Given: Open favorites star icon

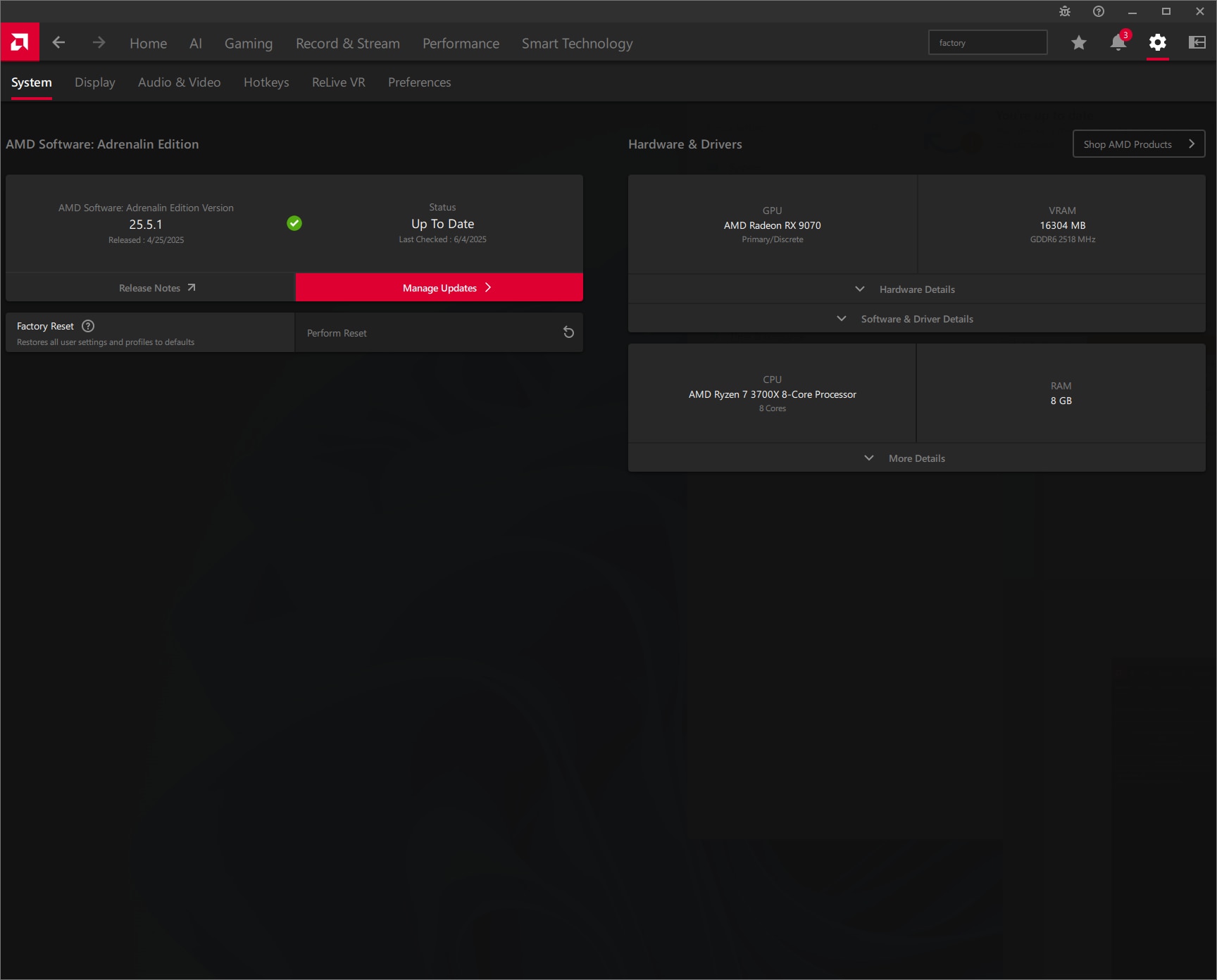Looking at the screenshot, I should 1078,43.
